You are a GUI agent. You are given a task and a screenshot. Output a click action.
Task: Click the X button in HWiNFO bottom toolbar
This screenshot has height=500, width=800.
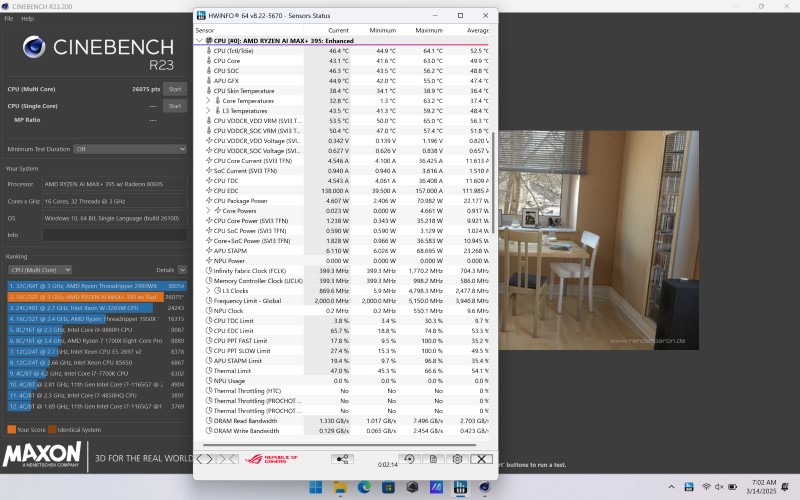[x=481, y=459]
